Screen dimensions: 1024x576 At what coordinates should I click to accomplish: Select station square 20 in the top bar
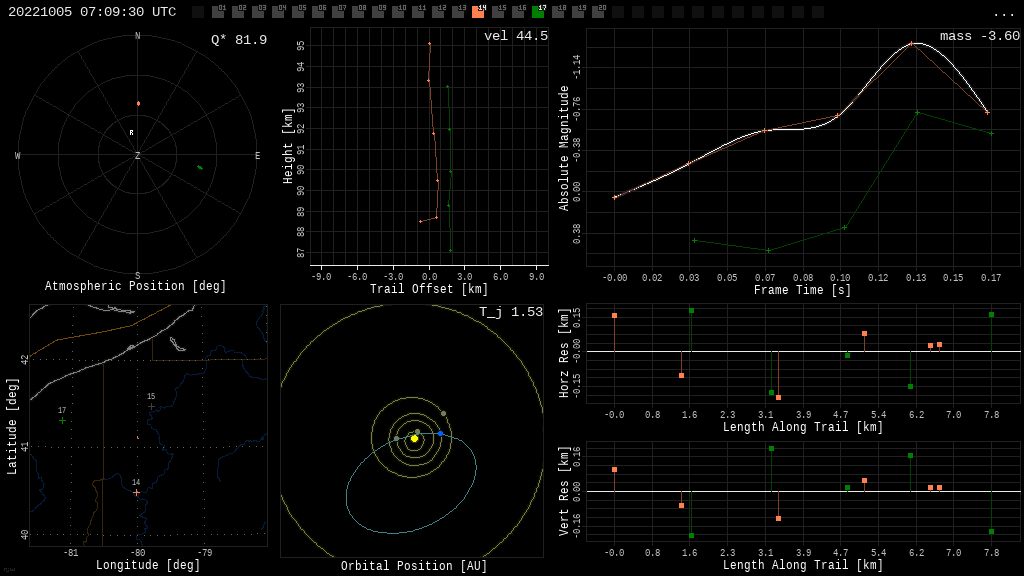(x=598, y=12)
